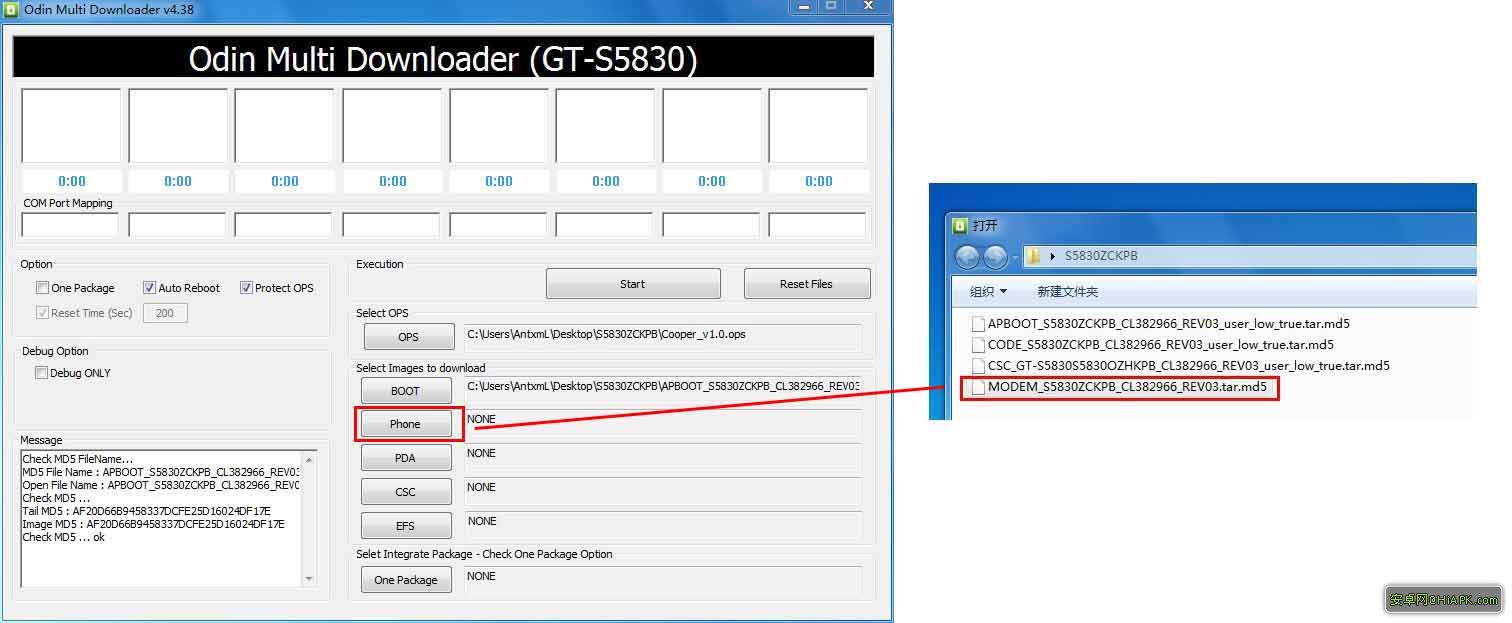Click the 'Check MD5 ... ok' log line

(x=64, y=537)
